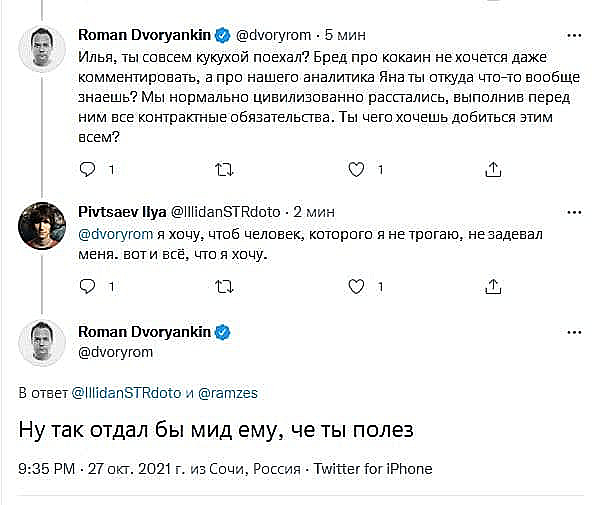
Task: Open more options on Pivtsaev Ilya's tweet
Action: tap(574, 212)
